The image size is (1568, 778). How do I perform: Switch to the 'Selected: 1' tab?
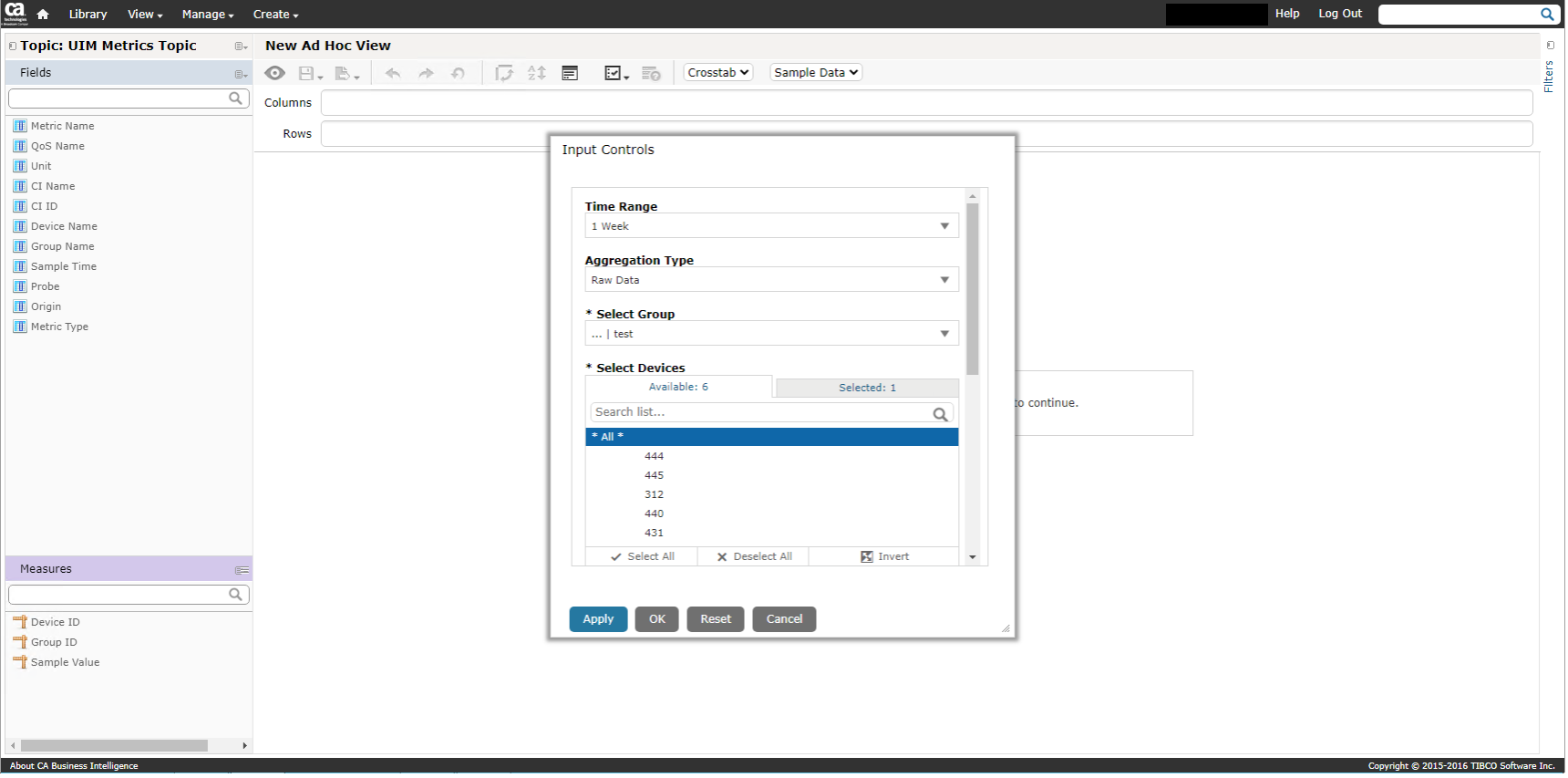click(866, 388)
